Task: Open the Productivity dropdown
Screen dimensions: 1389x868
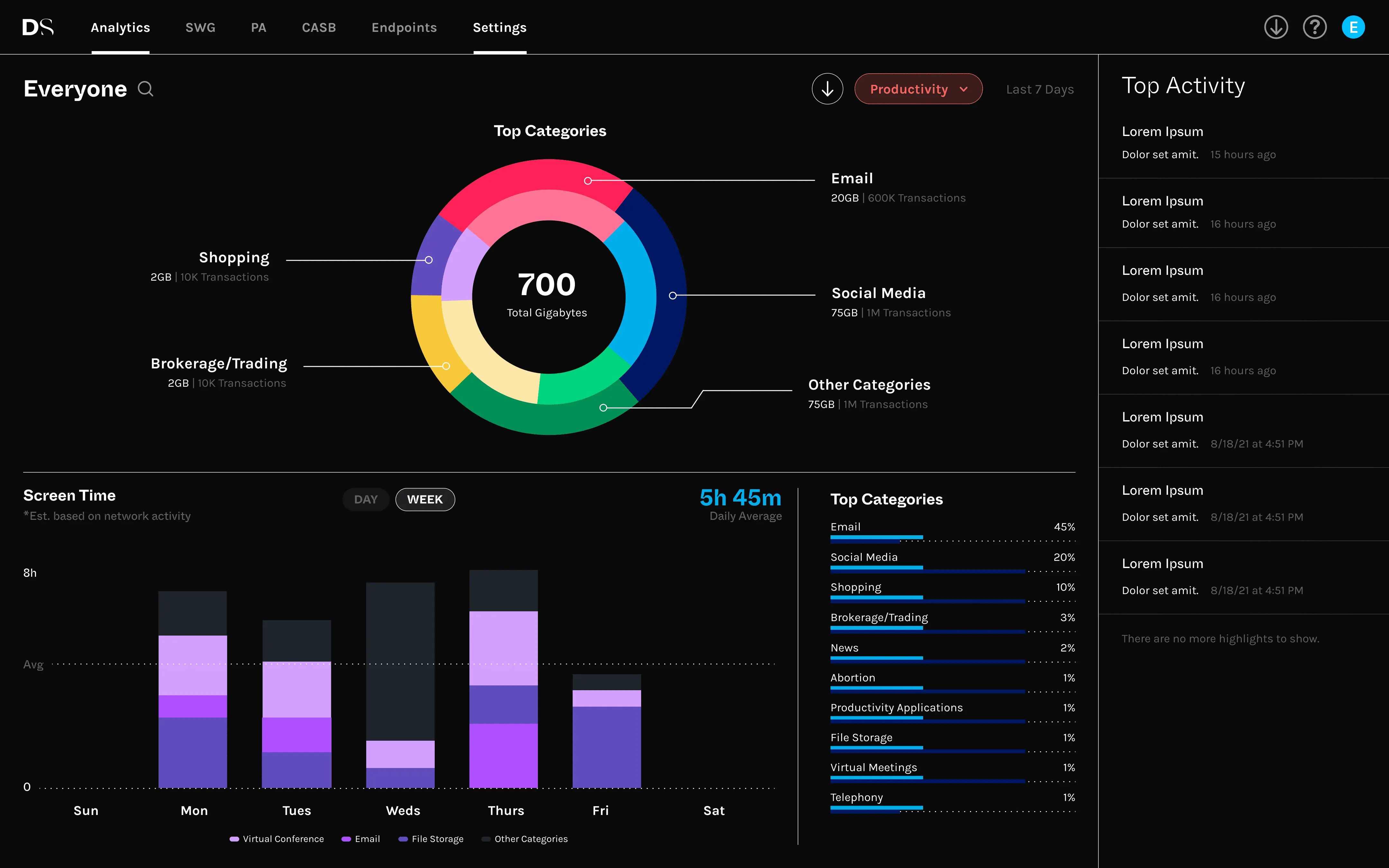Action: click(x=918, y=89)
